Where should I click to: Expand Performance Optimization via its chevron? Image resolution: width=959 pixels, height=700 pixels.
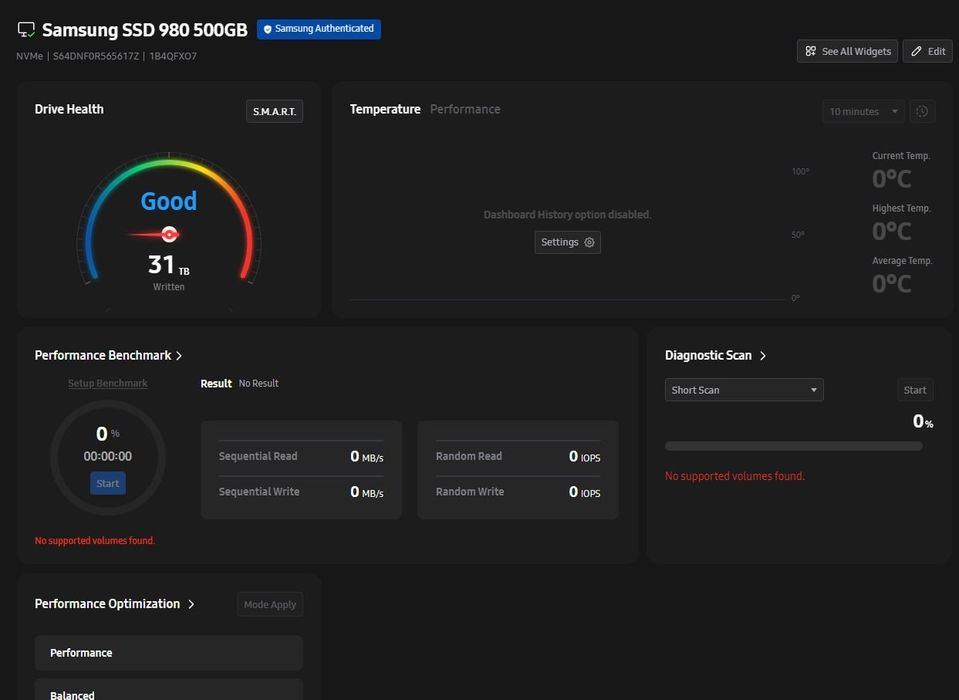point(191,604)
